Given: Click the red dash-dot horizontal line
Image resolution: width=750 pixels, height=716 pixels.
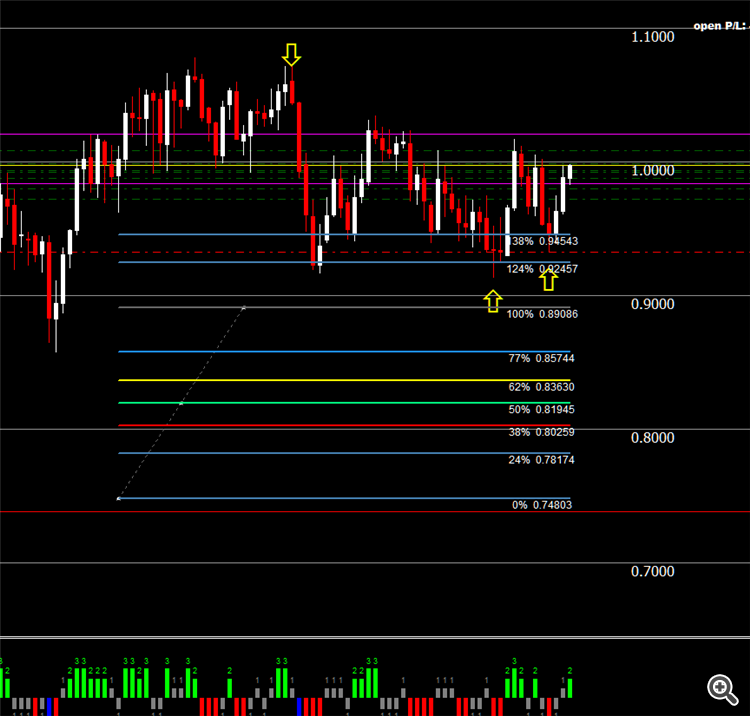Looking at the screenshot, I should (375, 252).
